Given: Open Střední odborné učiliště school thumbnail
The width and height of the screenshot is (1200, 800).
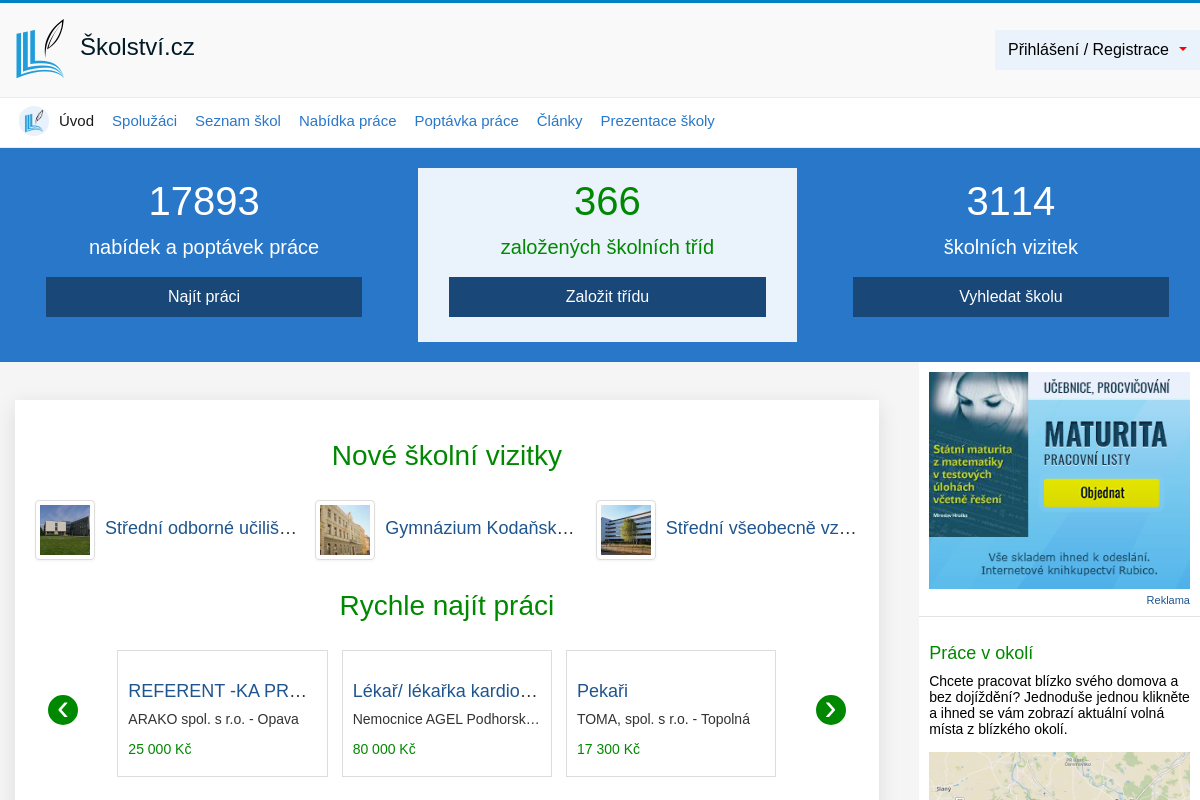Looking at the screenshot, I should click(65, 530).
